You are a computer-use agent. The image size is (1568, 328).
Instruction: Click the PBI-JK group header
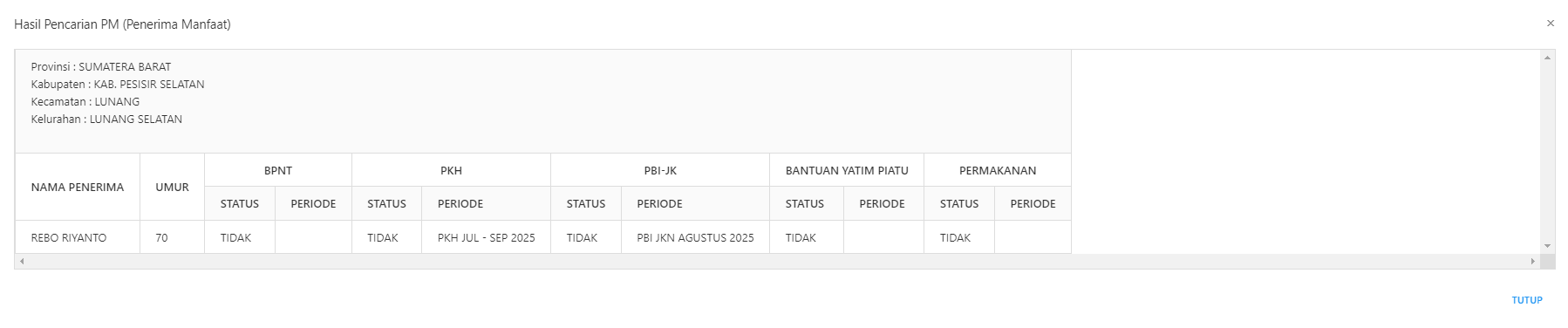click(x=660, y=170)
